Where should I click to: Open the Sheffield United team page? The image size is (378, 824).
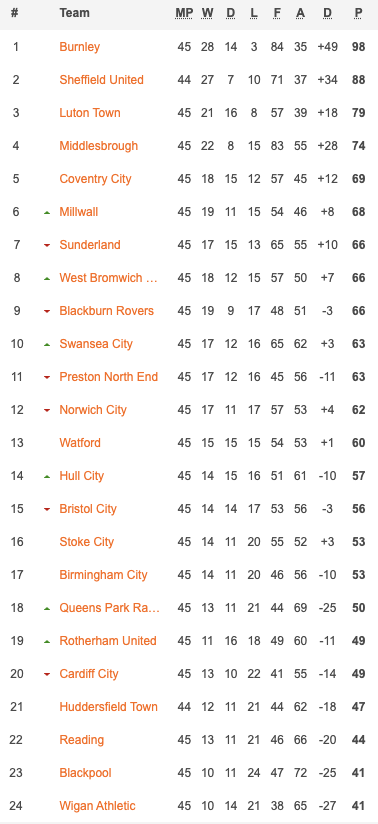tap(101, 80)
